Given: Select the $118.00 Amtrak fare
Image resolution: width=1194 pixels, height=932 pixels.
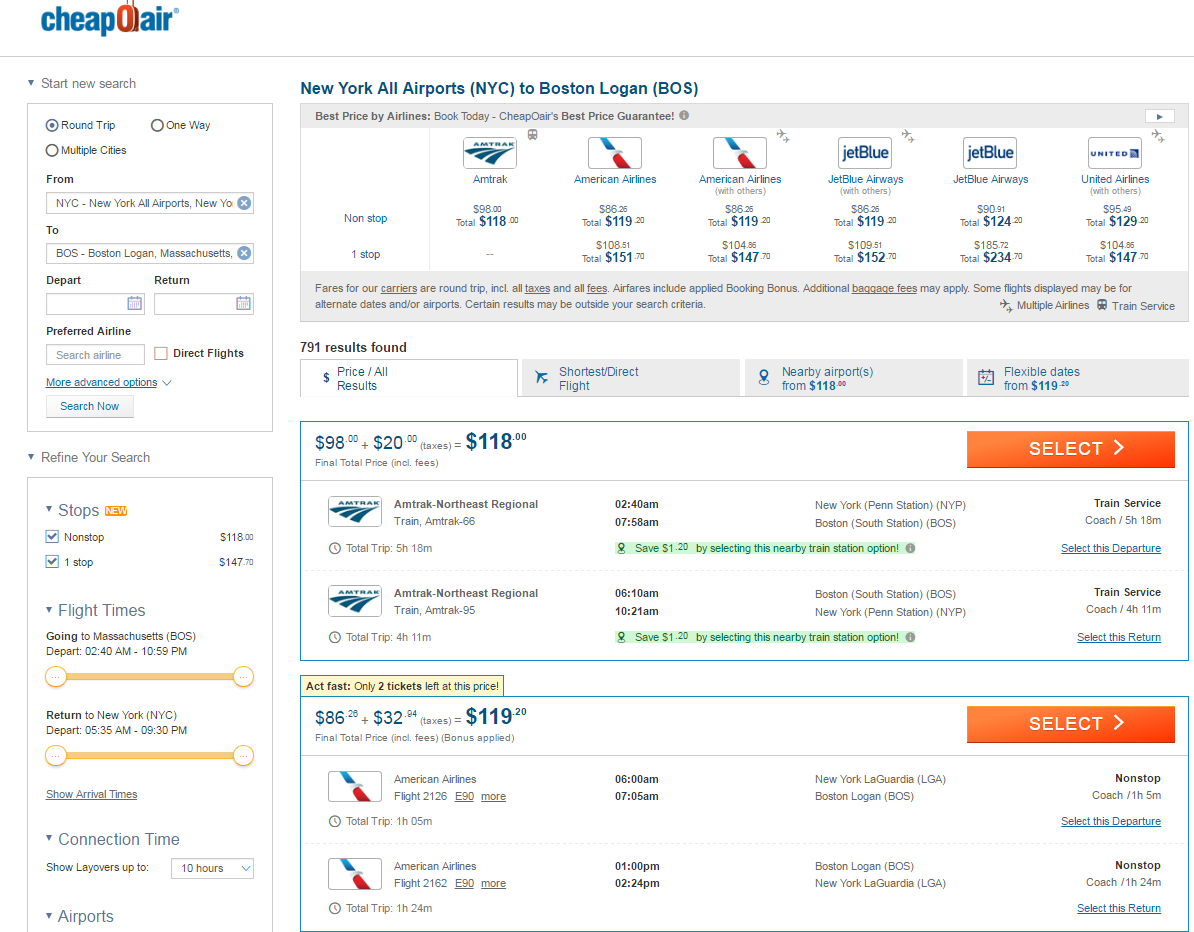Looking at the screenshot, I should pos(1070,449).
